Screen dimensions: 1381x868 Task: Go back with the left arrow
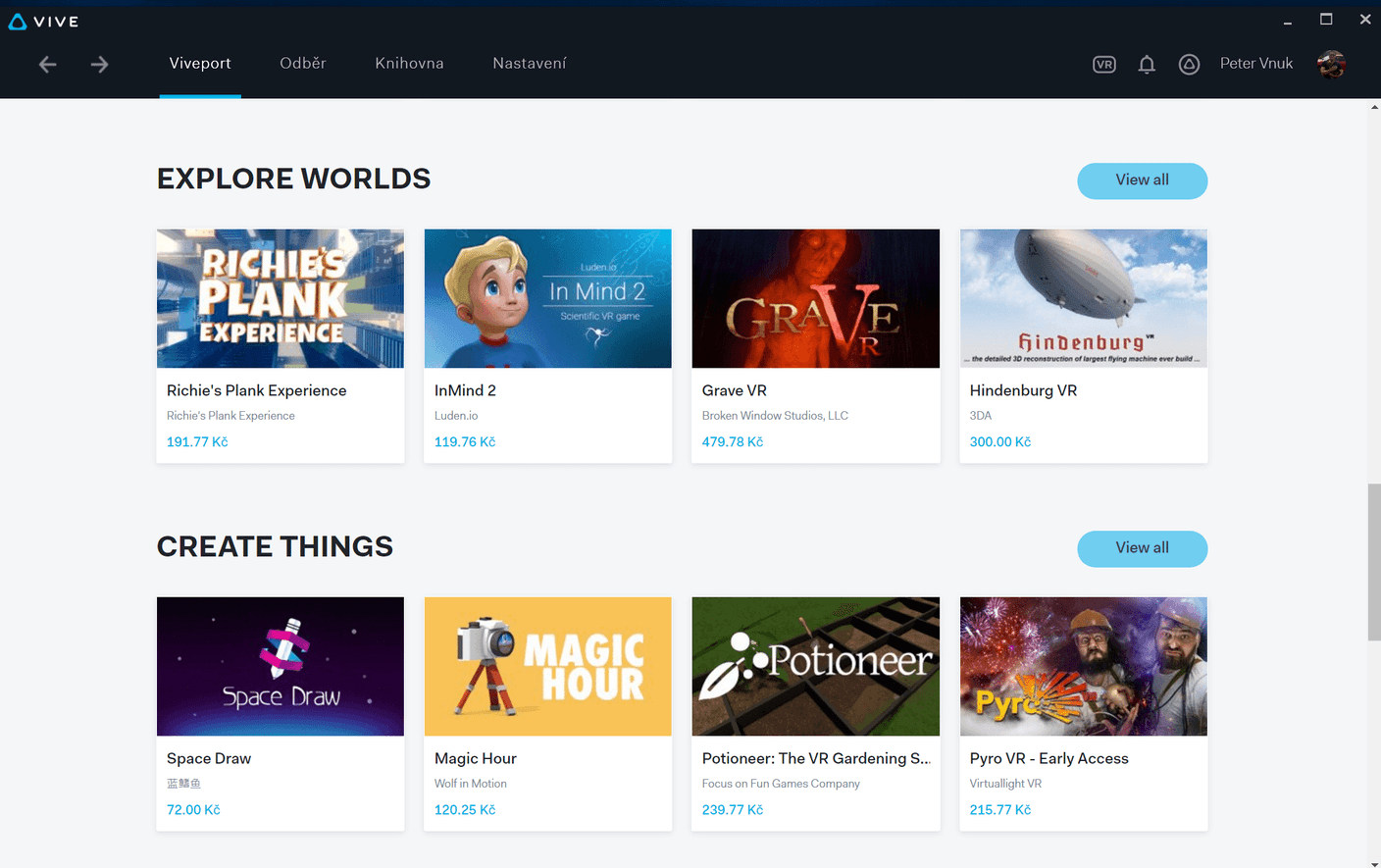48,65
